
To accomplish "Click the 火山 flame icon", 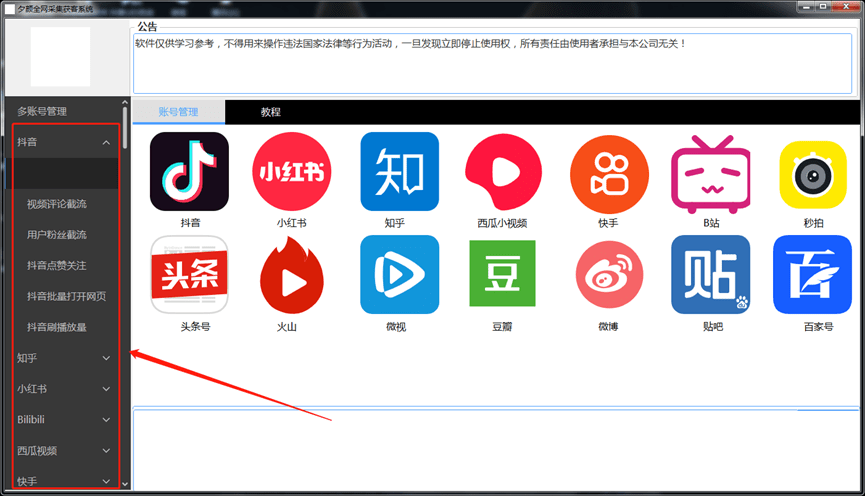I will coord(292,275).
